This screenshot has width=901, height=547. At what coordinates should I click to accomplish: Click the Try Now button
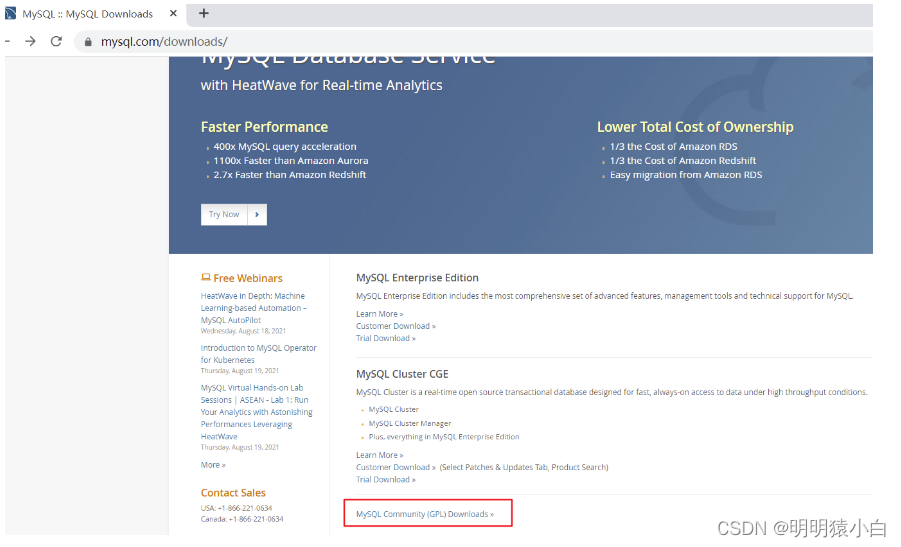tap(224, 214)
